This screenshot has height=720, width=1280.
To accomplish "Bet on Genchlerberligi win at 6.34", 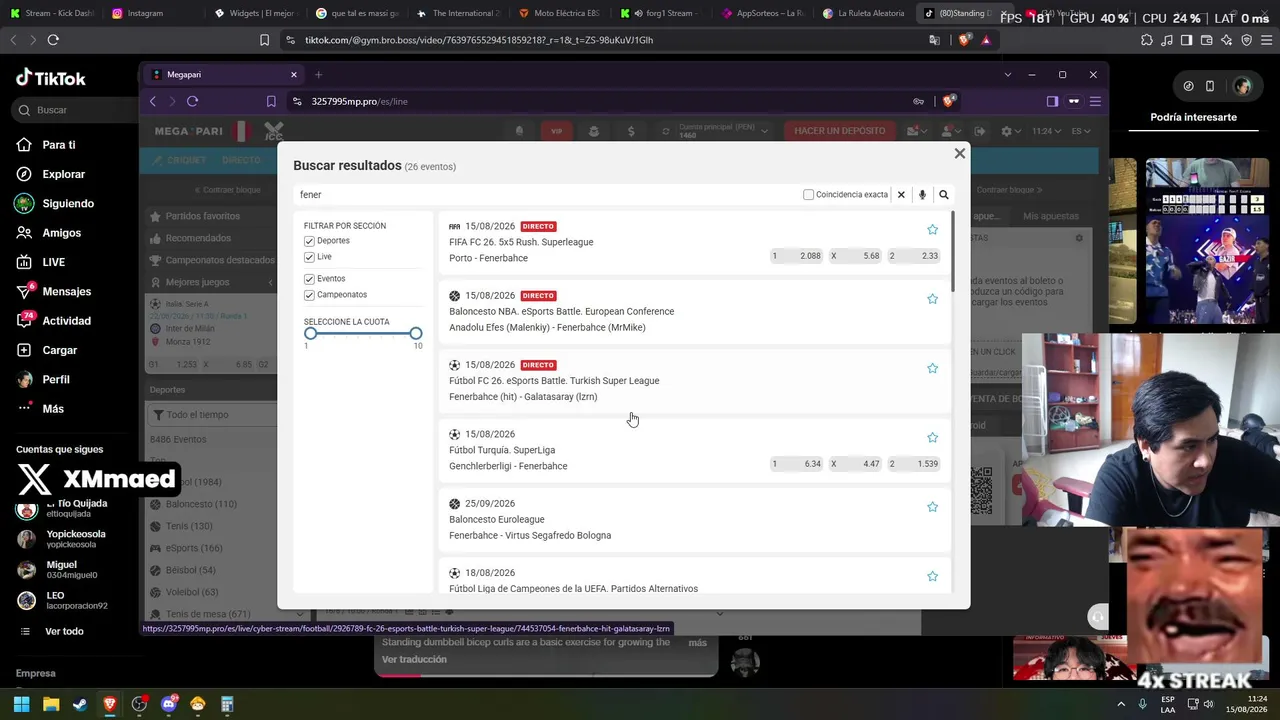I will [796, 464].
